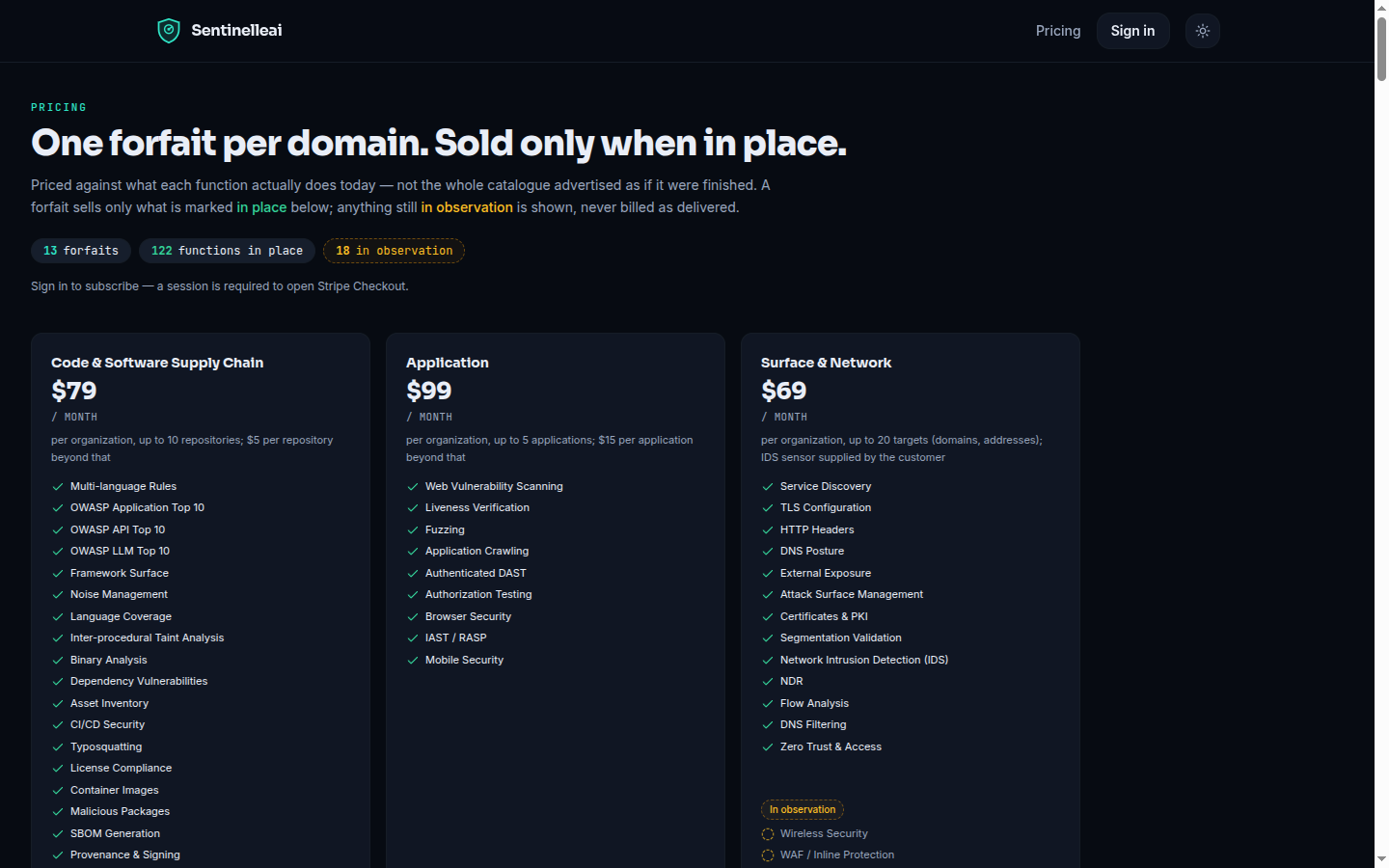This screenshot has width=1389, height=868.
Task: Select the checkmark next to OWASP API Top 10
Action: pyautogui.click(x=58, y=530)
